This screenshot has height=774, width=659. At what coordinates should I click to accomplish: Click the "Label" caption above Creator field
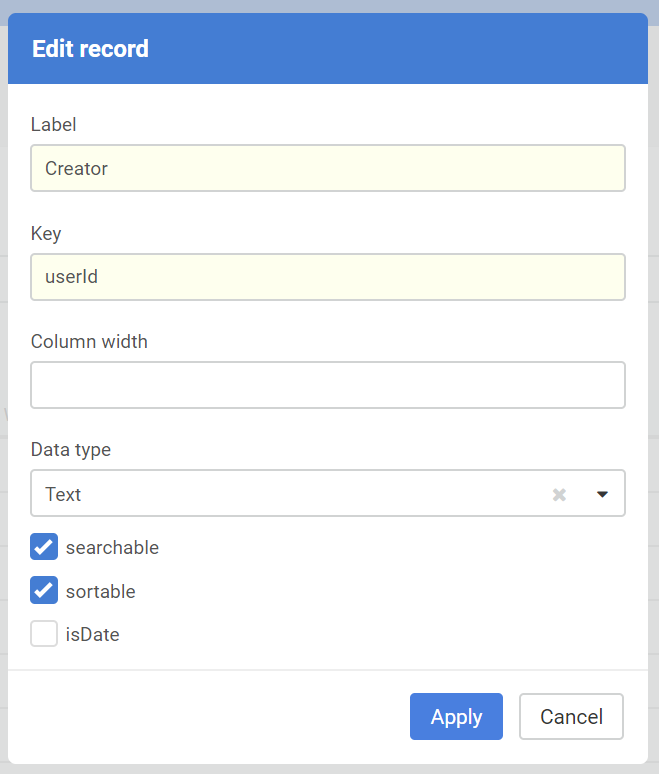[x=54, y=124]
